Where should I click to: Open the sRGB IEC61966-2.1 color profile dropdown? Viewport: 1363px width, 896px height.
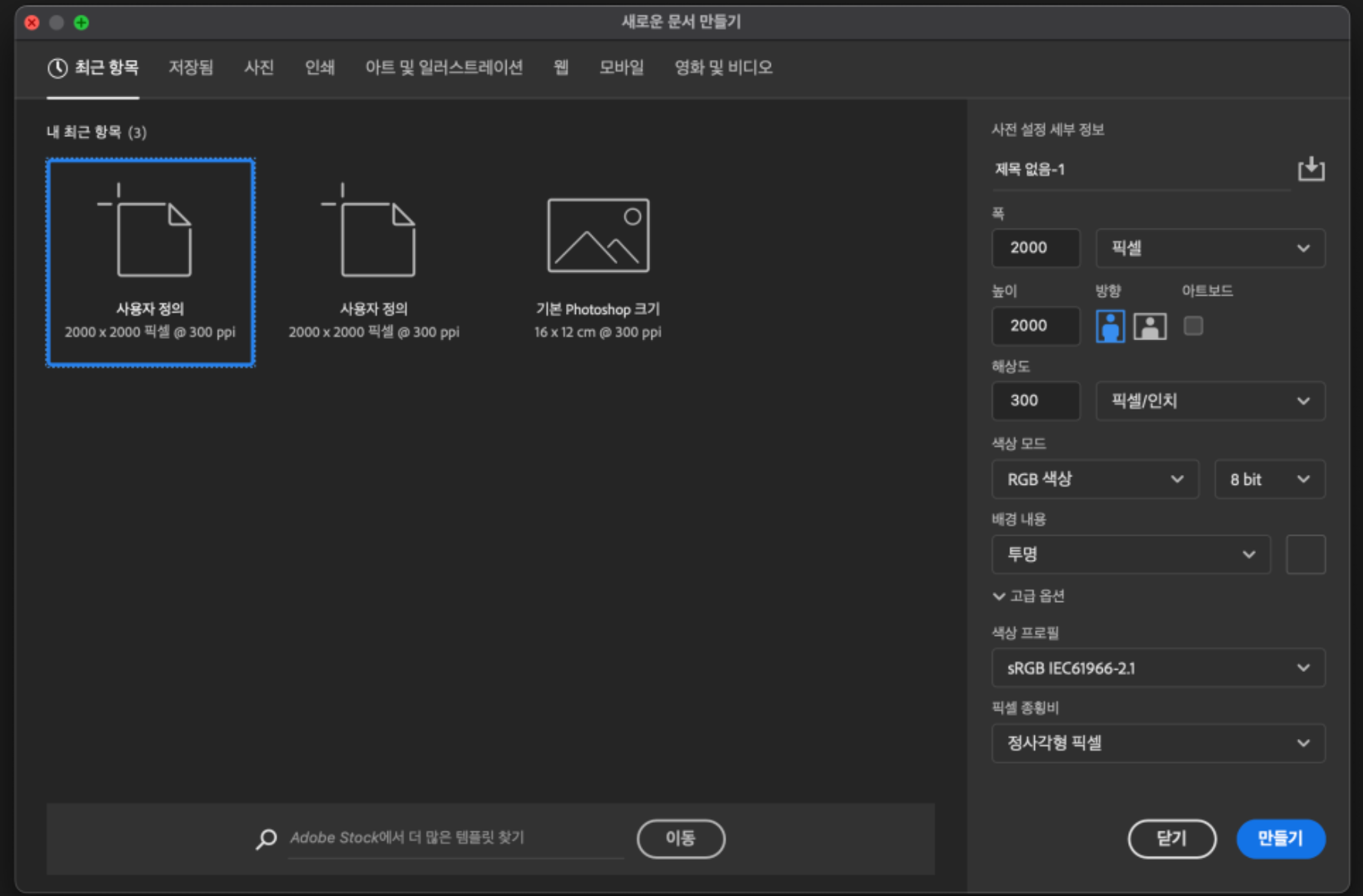(x=1158, y=667)
